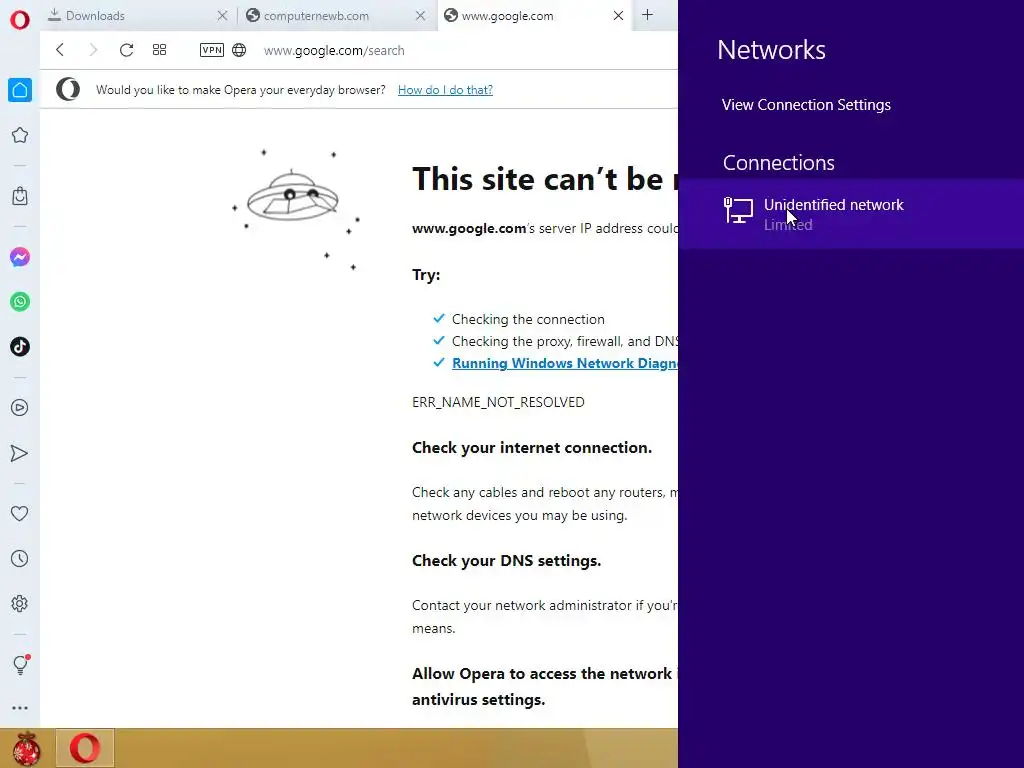Screen dimensions: 1024x768
Task: Click 'Checking the connection' list item
Action: tap(528, 319)
